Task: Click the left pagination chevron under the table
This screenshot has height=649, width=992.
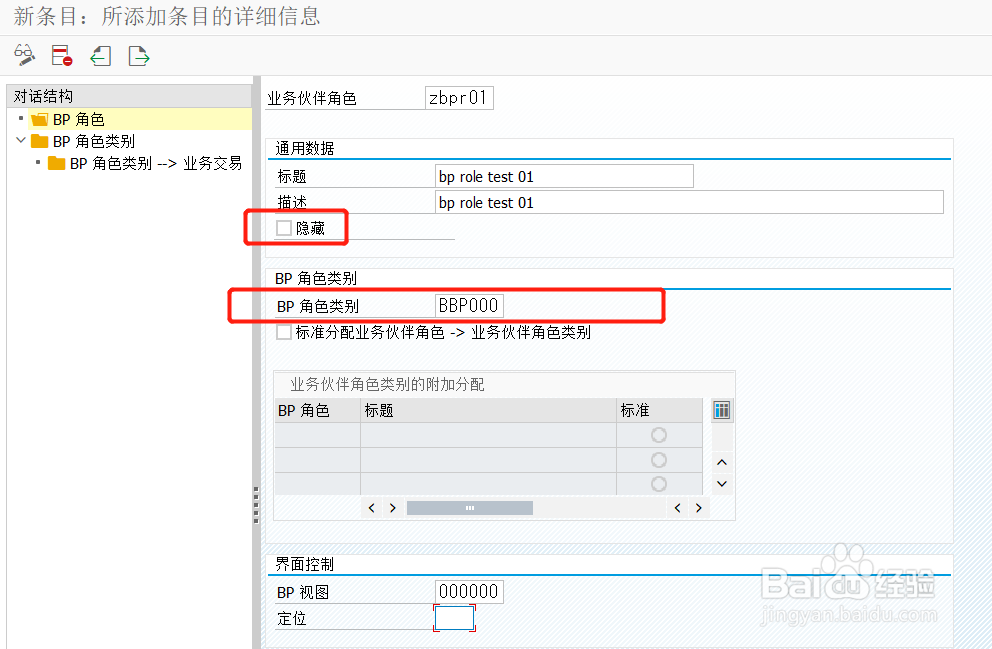Action: (373, 507)
